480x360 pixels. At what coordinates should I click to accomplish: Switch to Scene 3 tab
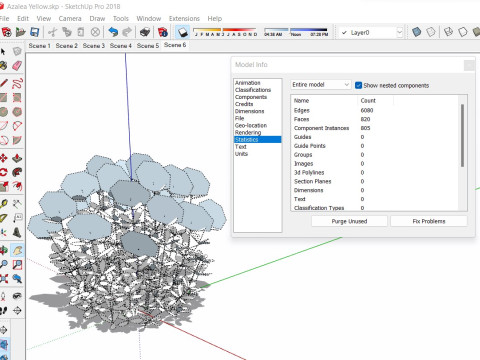point(94,46)
